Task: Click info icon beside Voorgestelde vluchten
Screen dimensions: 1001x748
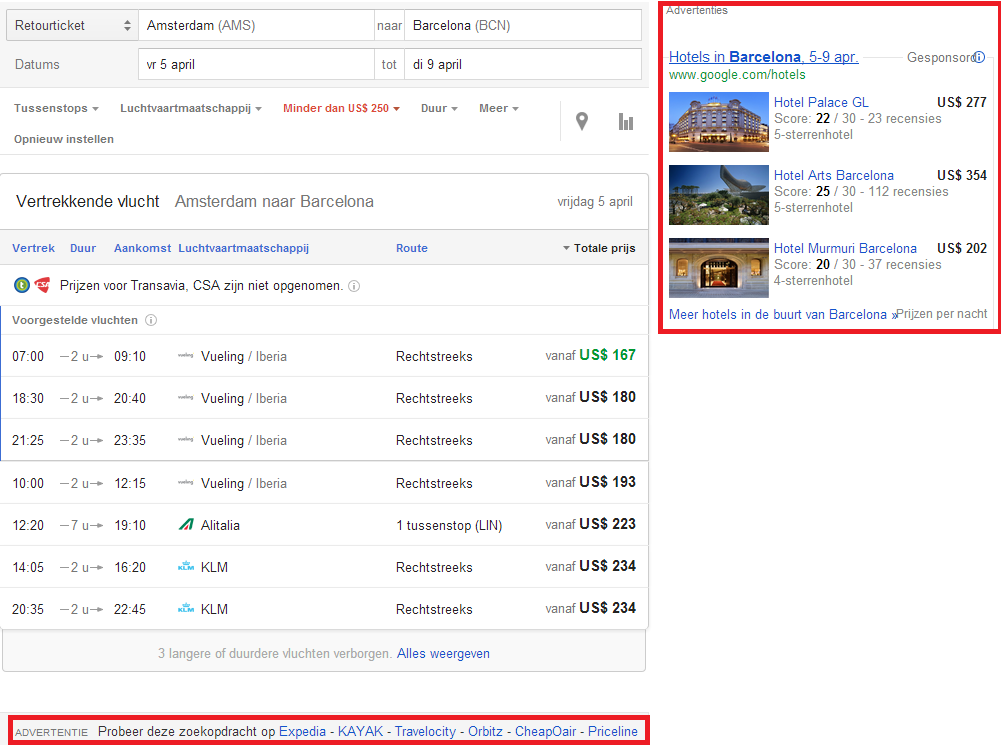Action: pos(151,321)
